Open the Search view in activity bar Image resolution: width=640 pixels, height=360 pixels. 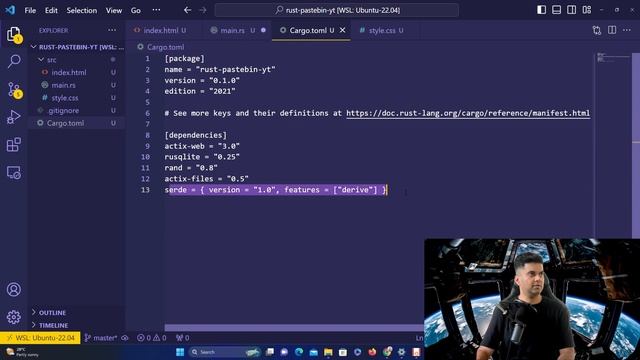(x=14, y=61)
